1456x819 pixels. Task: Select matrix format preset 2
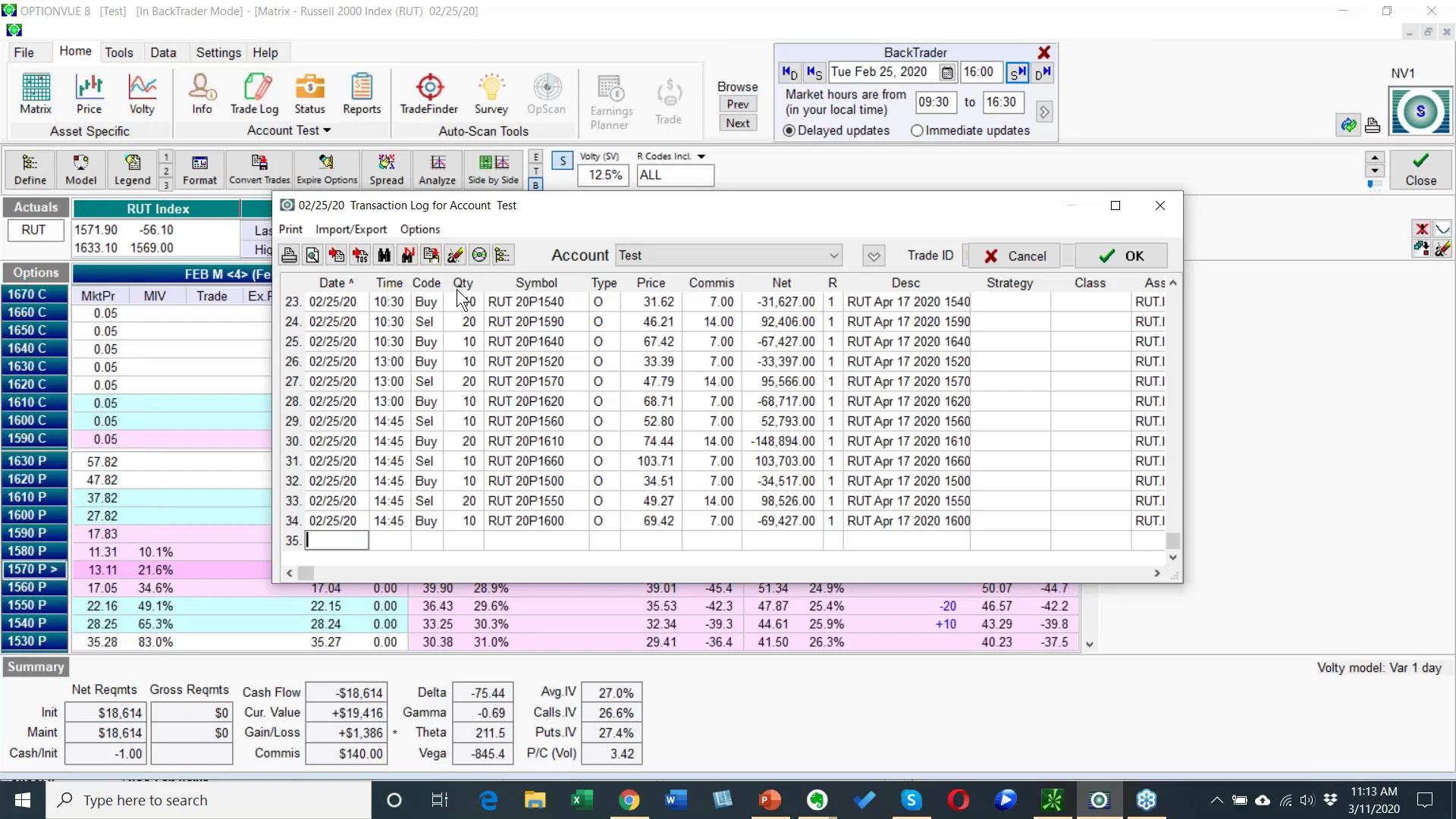166,171
